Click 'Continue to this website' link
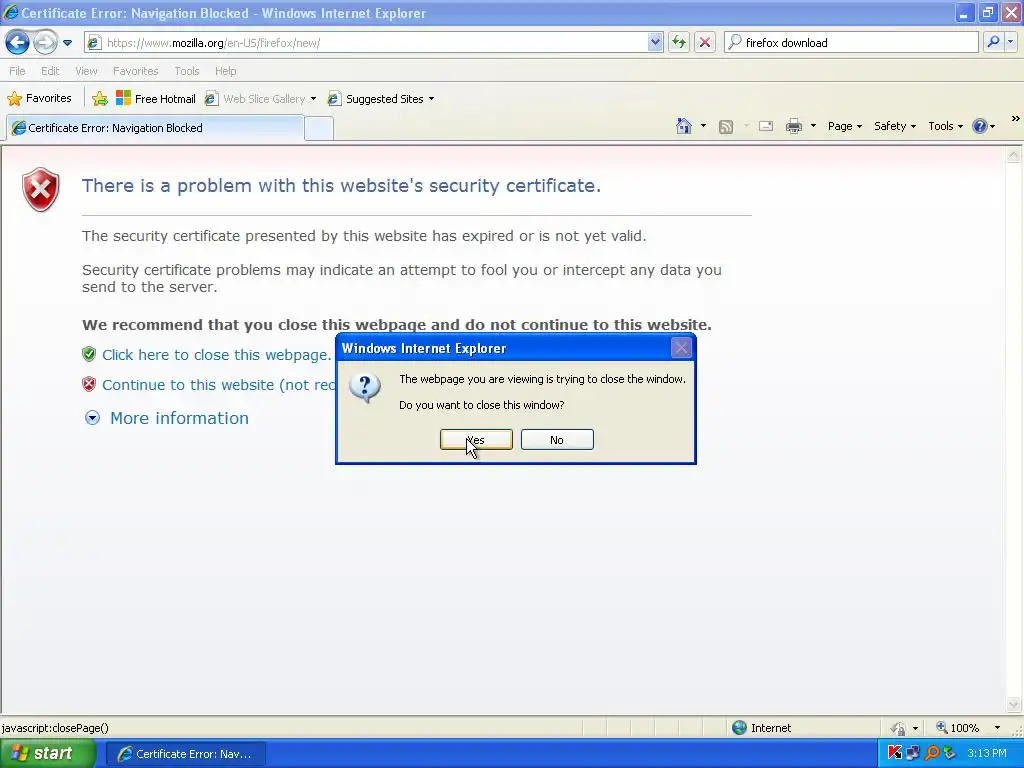This screenshot has width=1024, height=768. pos(218,385)
